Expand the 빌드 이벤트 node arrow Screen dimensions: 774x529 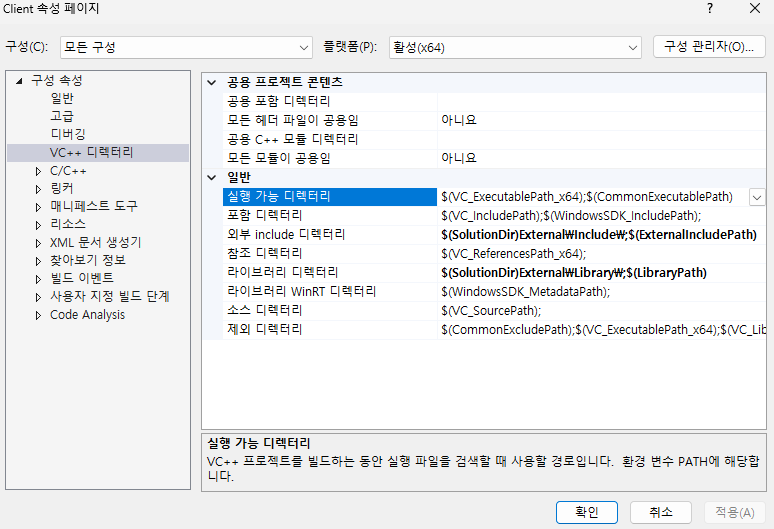[38, 279]
